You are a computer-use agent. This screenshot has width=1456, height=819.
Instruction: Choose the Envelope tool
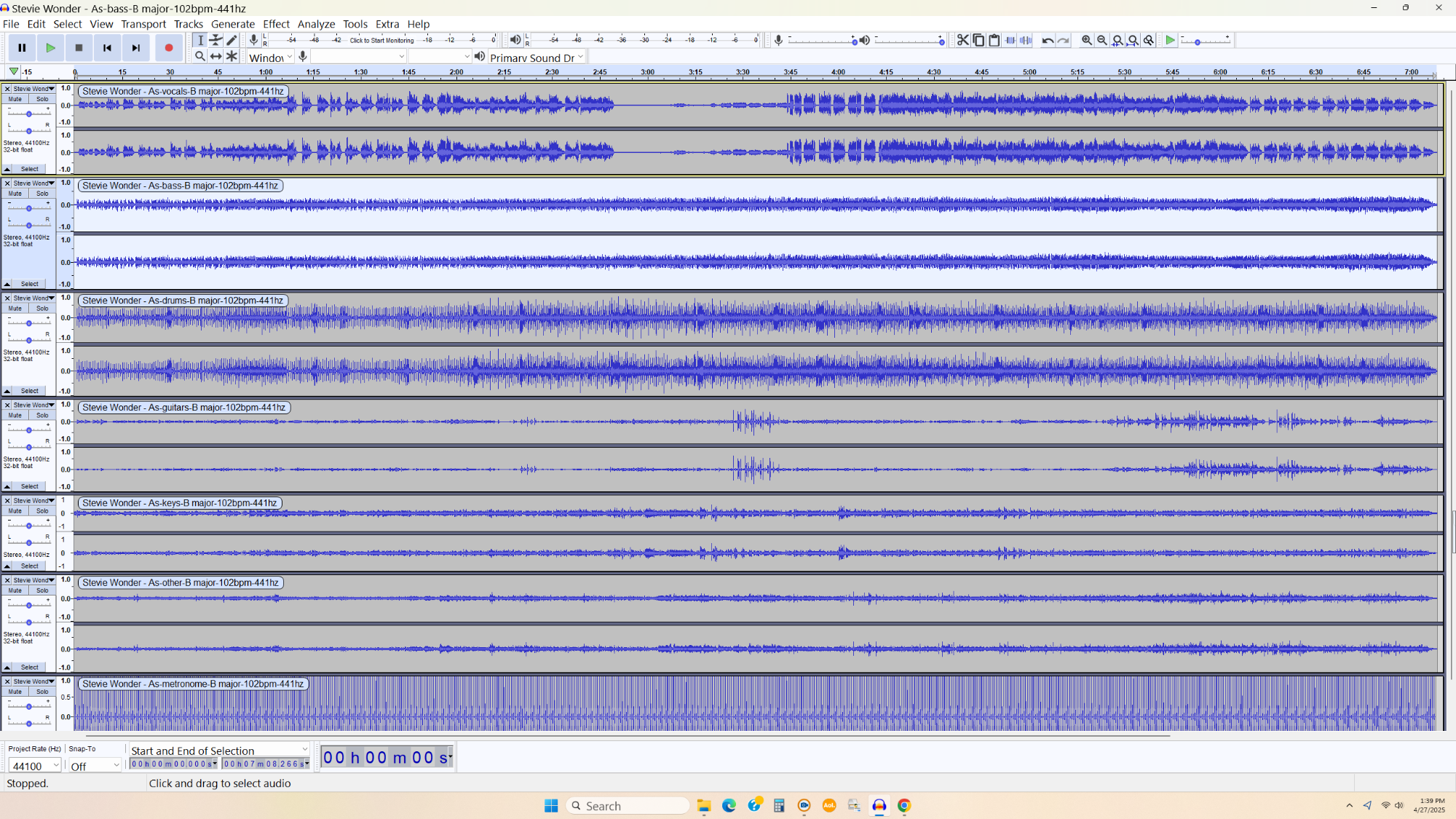pyautogui.click(x=216, y=40)
